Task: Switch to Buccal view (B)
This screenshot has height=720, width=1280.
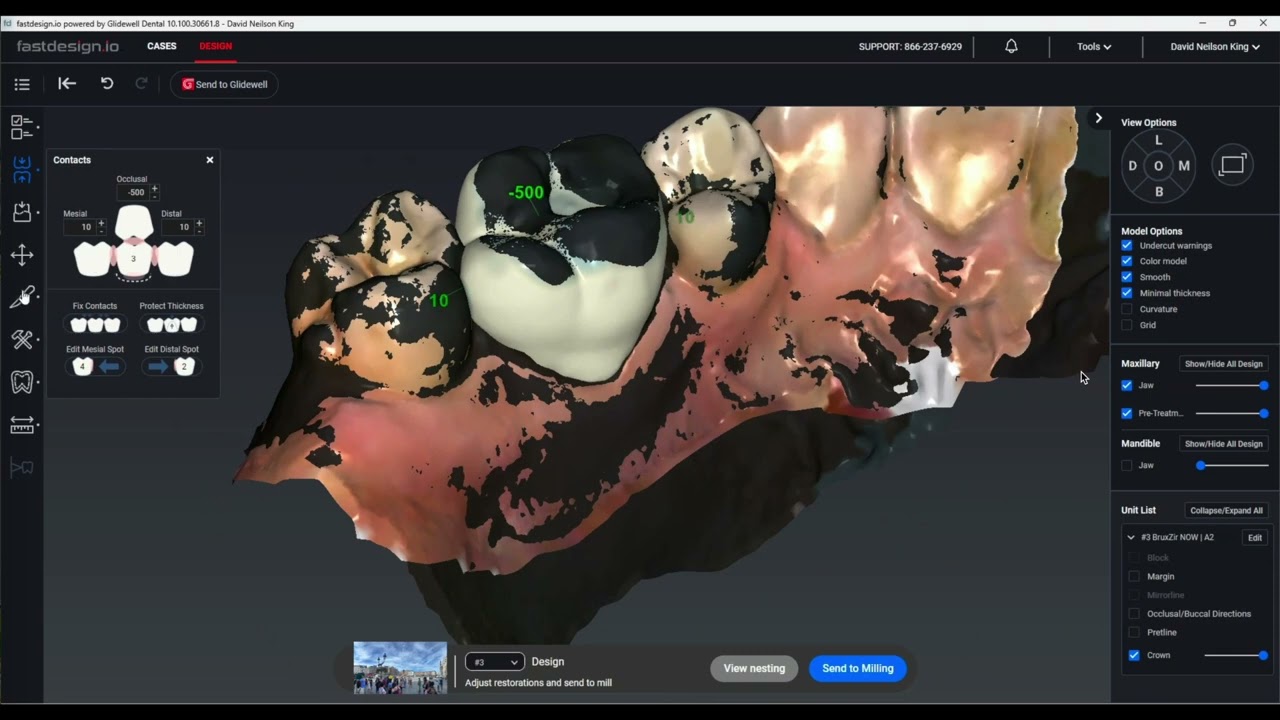Action: pyautogui.click(x=1159, y=192)
